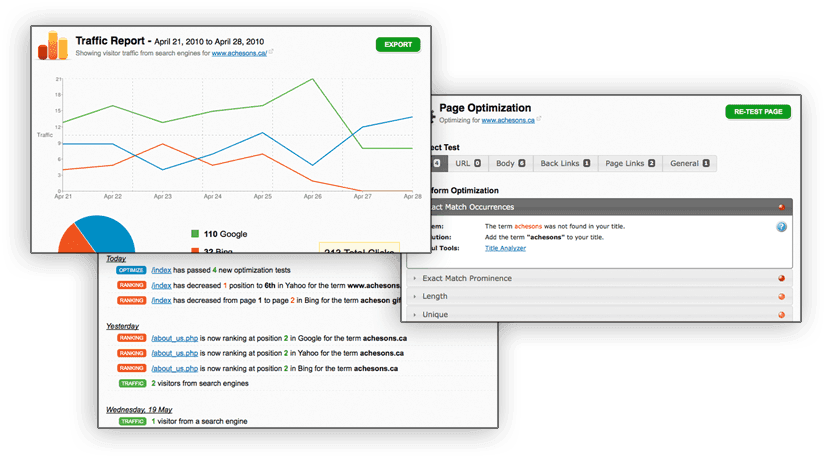Screen dimensions: 827x459
Task: Open the Title Analyzer link
Action: 505,248
